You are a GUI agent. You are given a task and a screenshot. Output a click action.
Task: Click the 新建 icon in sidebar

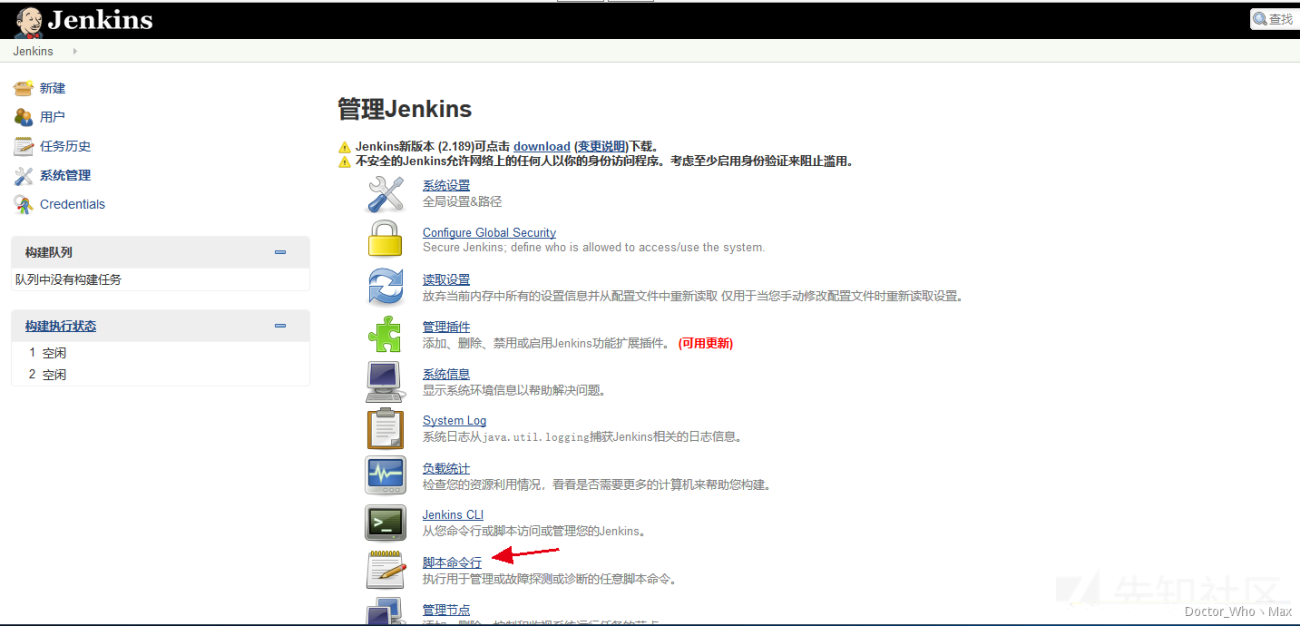[23, 88]
